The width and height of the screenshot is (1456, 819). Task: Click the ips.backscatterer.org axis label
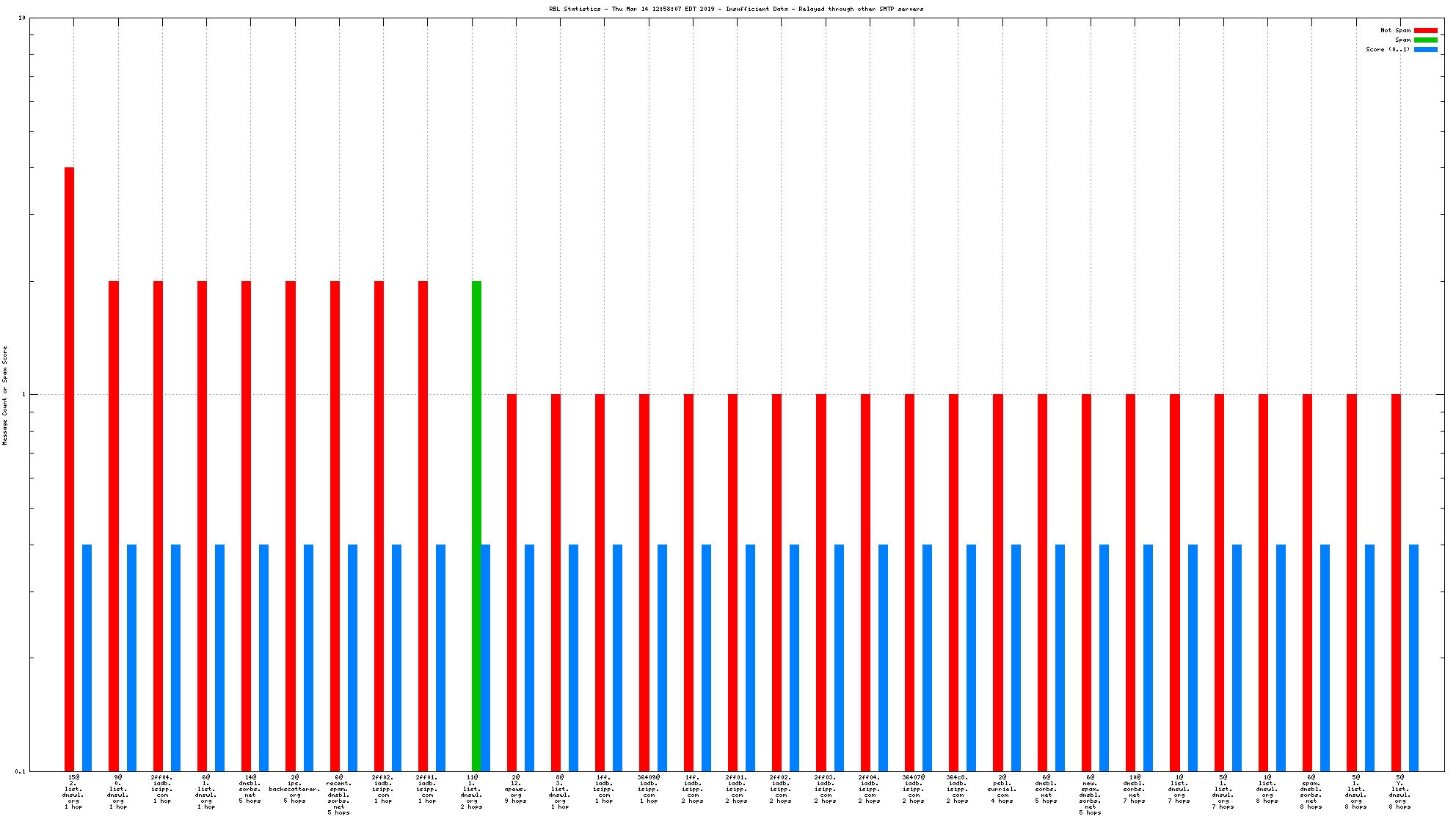[294, 789]
